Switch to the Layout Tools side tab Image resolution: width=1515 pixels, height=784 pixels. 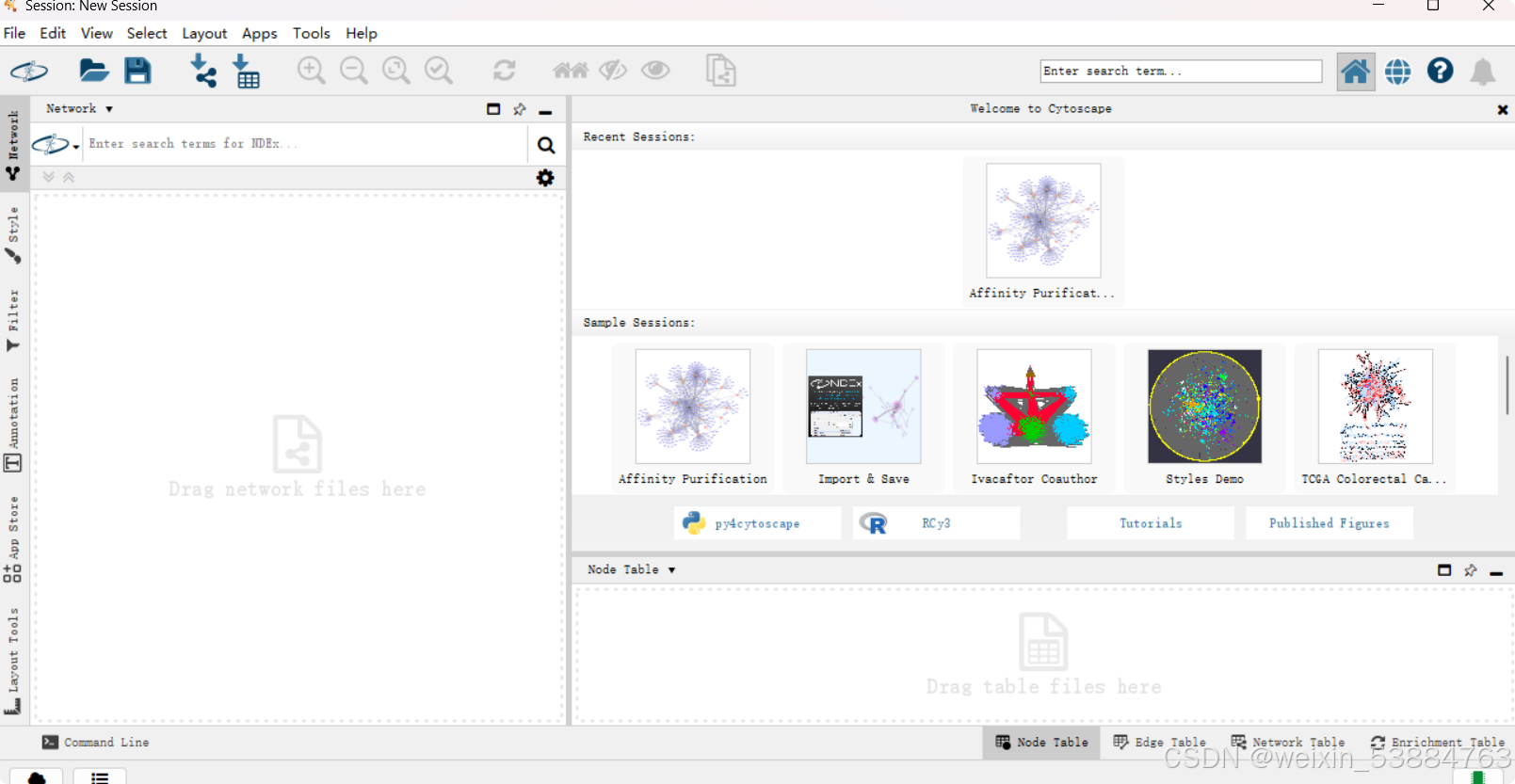pyautogui.click(x=13, y=661)
